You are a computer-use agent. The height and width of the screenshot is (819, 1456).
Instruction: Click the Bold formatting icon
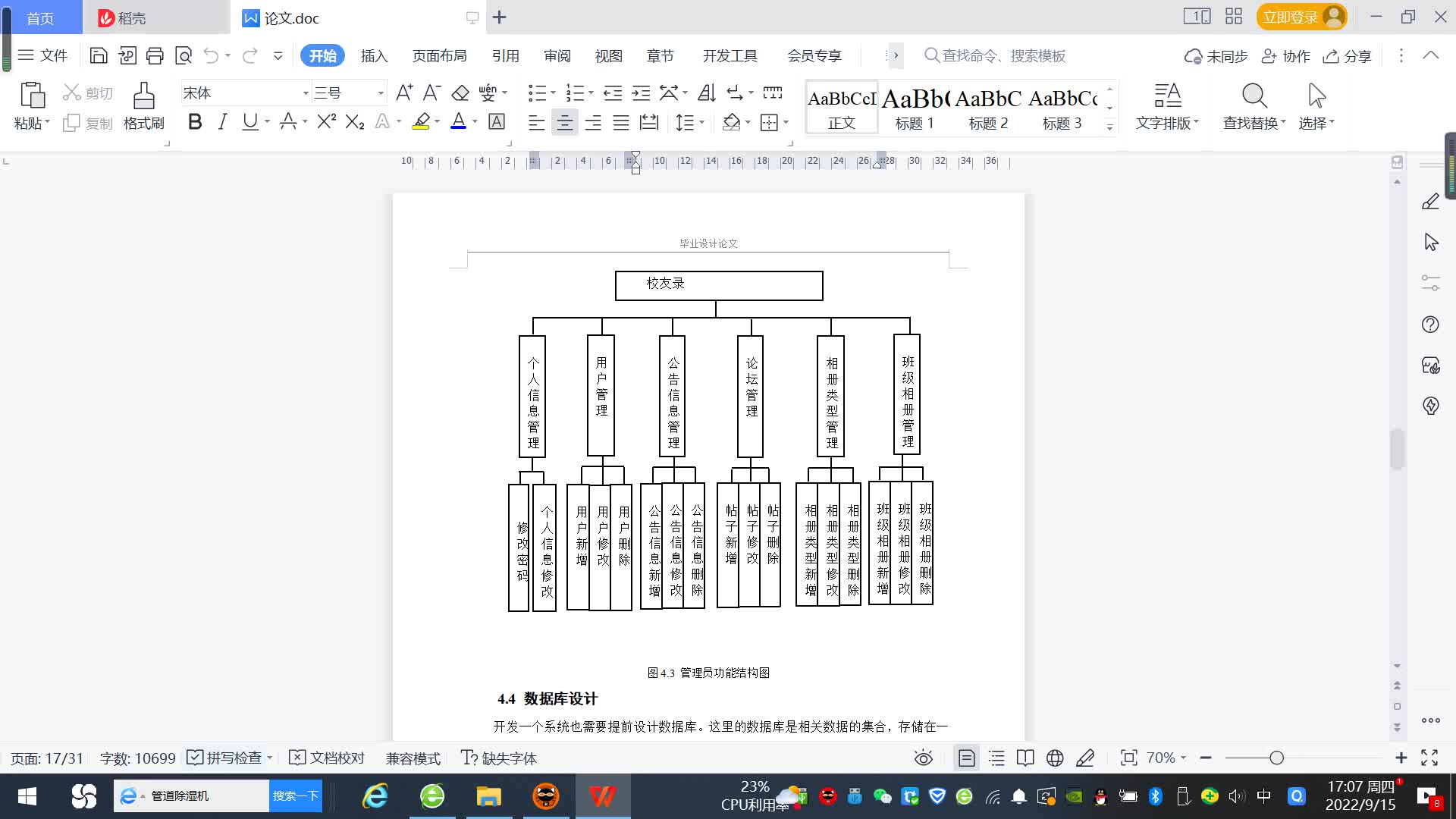coord(195,122)
